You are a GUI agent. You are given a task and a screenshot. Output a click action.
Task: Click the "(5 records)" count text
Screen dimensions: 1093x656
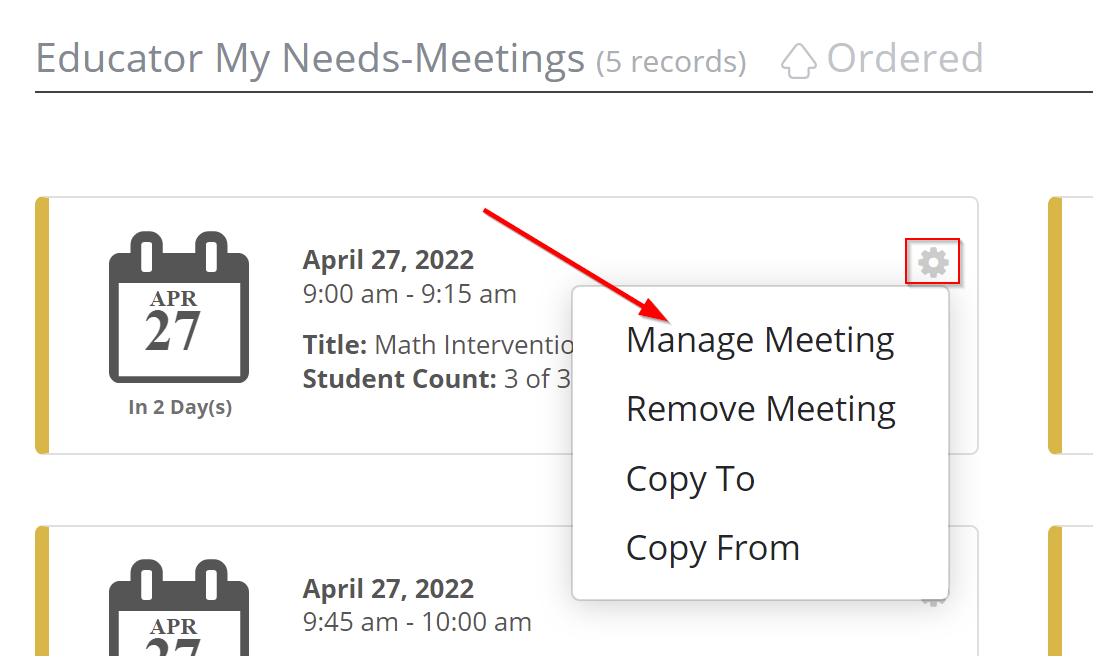pyautogui.click(x=671, y=63)
